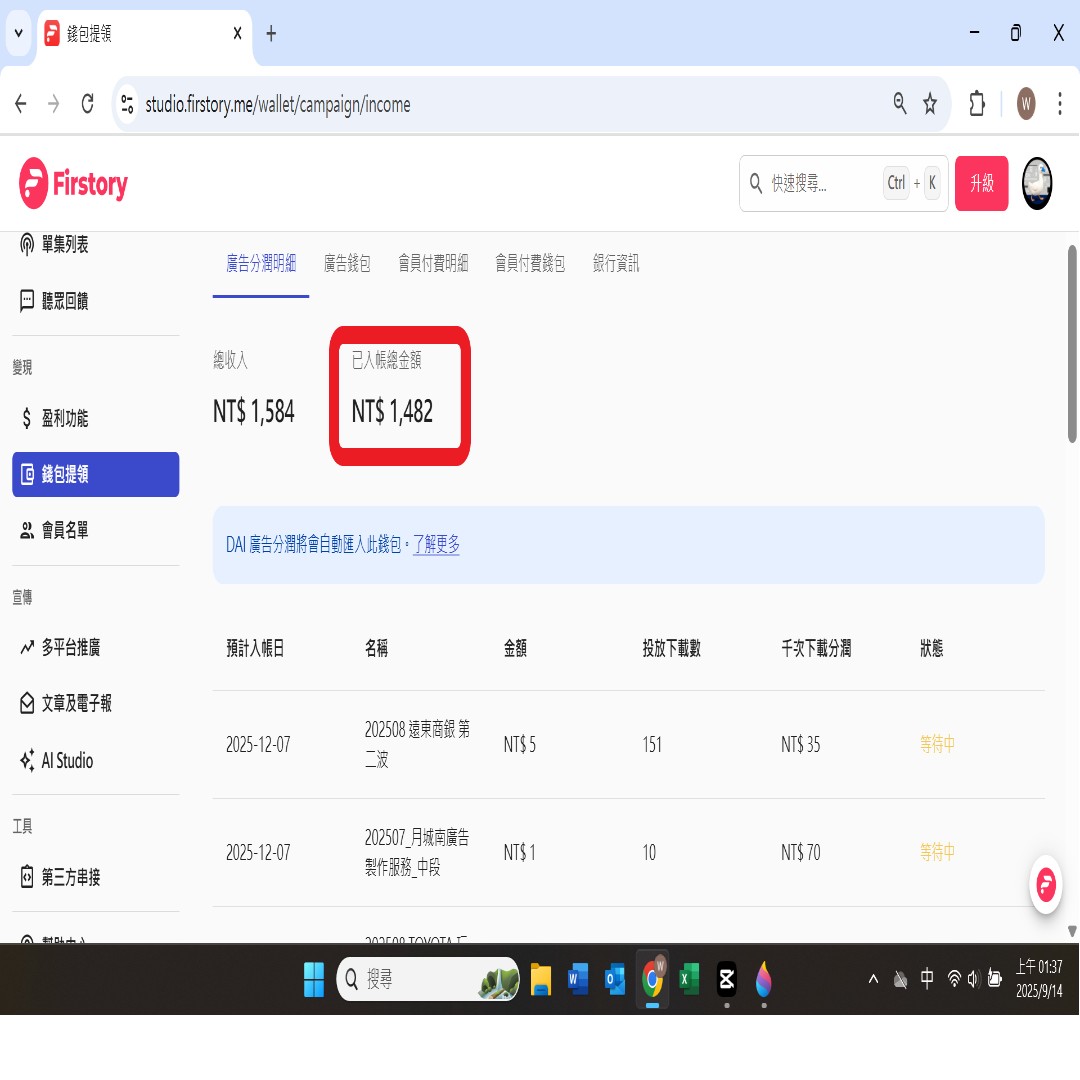Open 聽眾回饋 in the sidebar
The width and height of the screenshot is (1080, 1080).
click(65, 301)
